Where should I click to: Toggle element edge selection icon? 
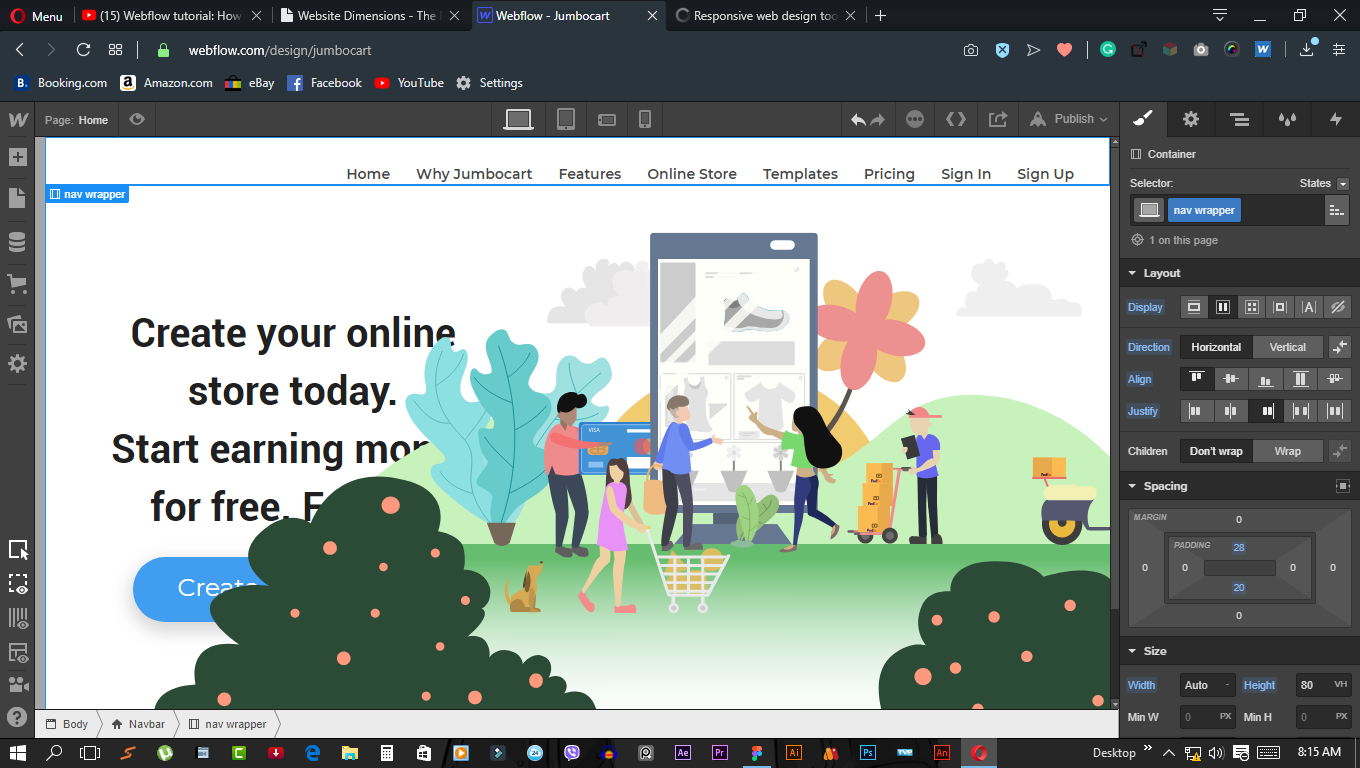pos(18,550)
